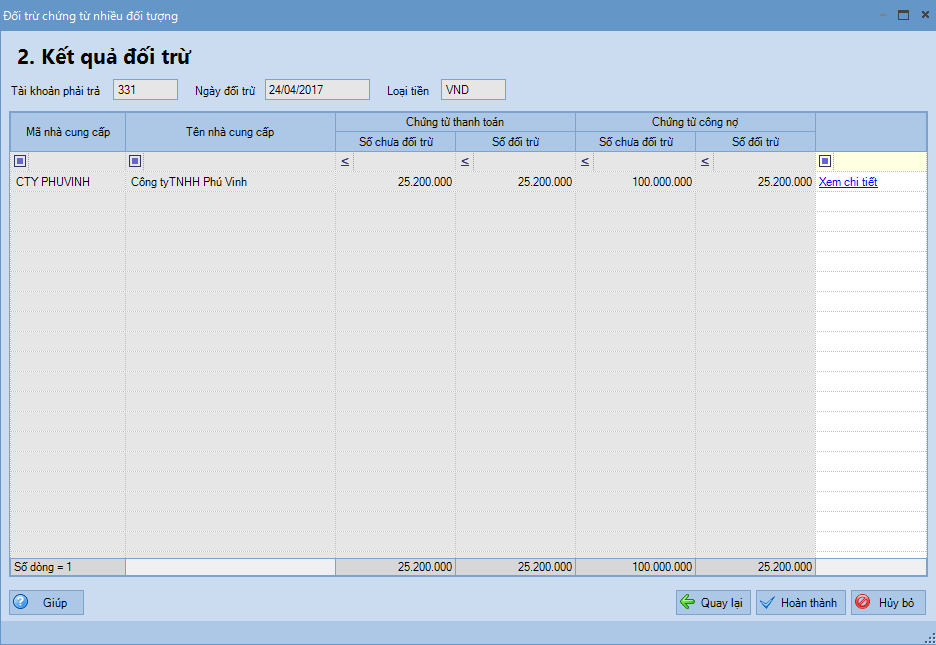Click the filter icon under Mã nhà cung cấp

click(x=20, y=161)
